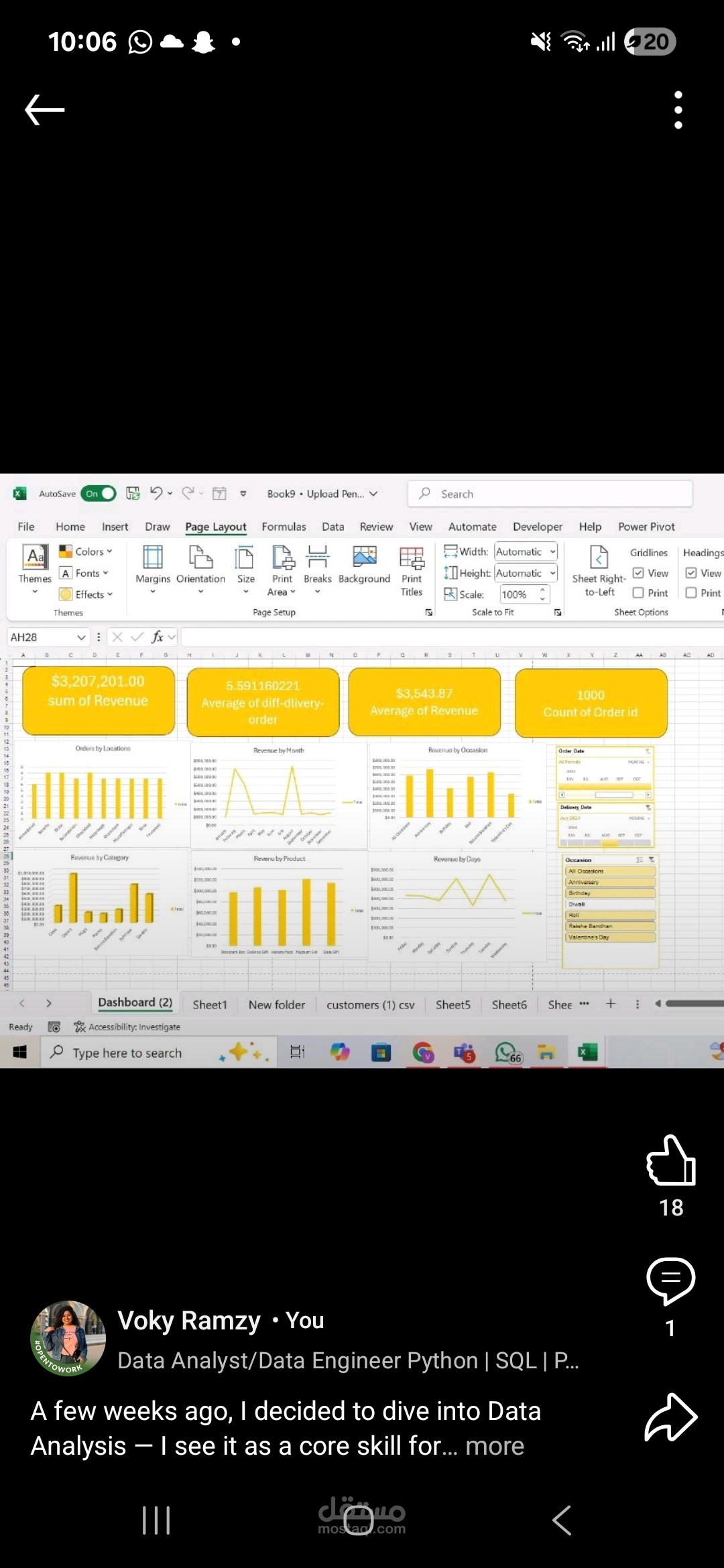The height and width of the screenshot is (1568, 724).
Task: Expand the theme Fonts dropdown
Action: [x=84, y=573]
